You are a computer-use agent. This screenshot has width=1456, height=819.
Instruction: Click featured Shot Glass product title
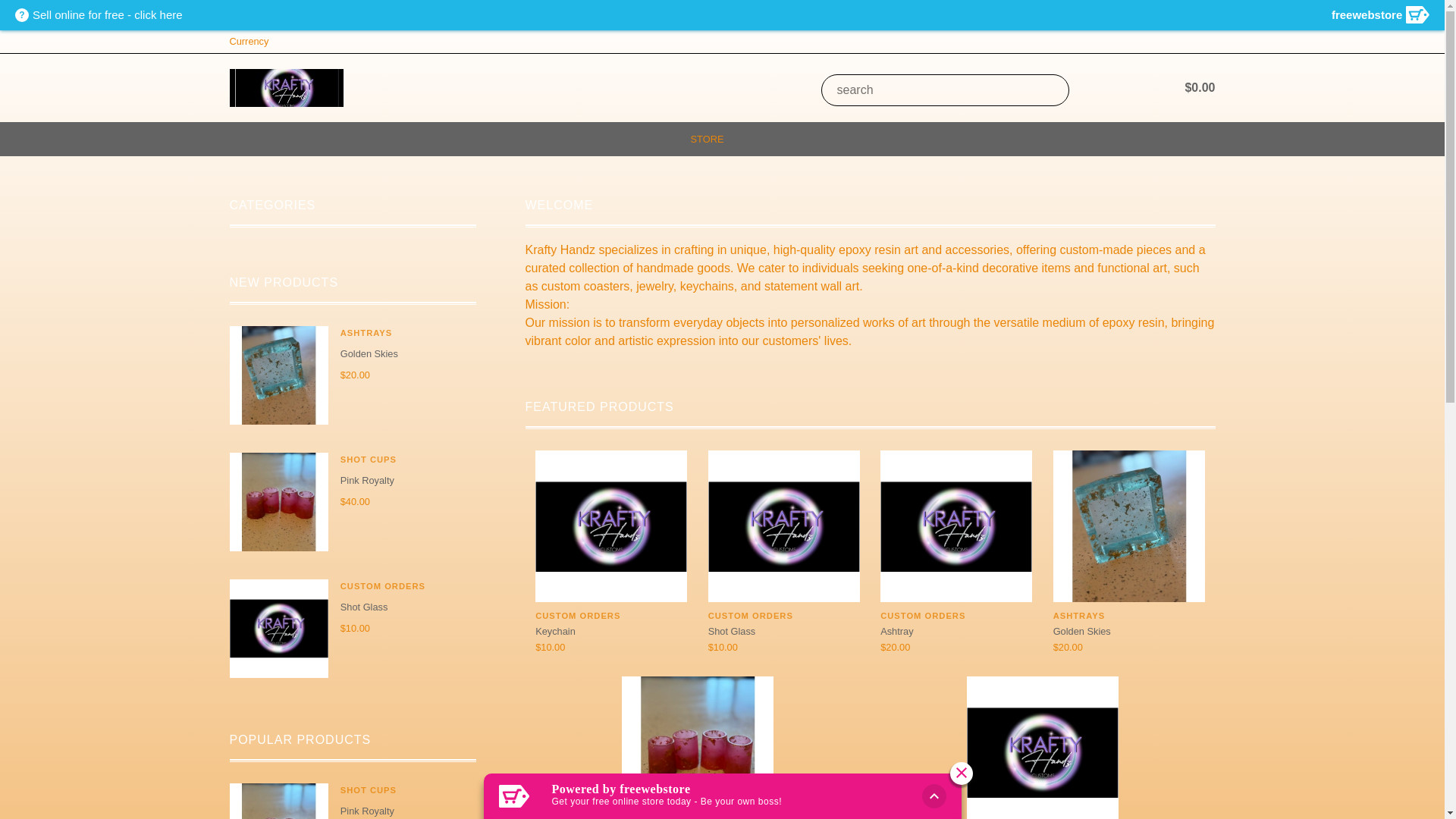(x=731, y=632)
